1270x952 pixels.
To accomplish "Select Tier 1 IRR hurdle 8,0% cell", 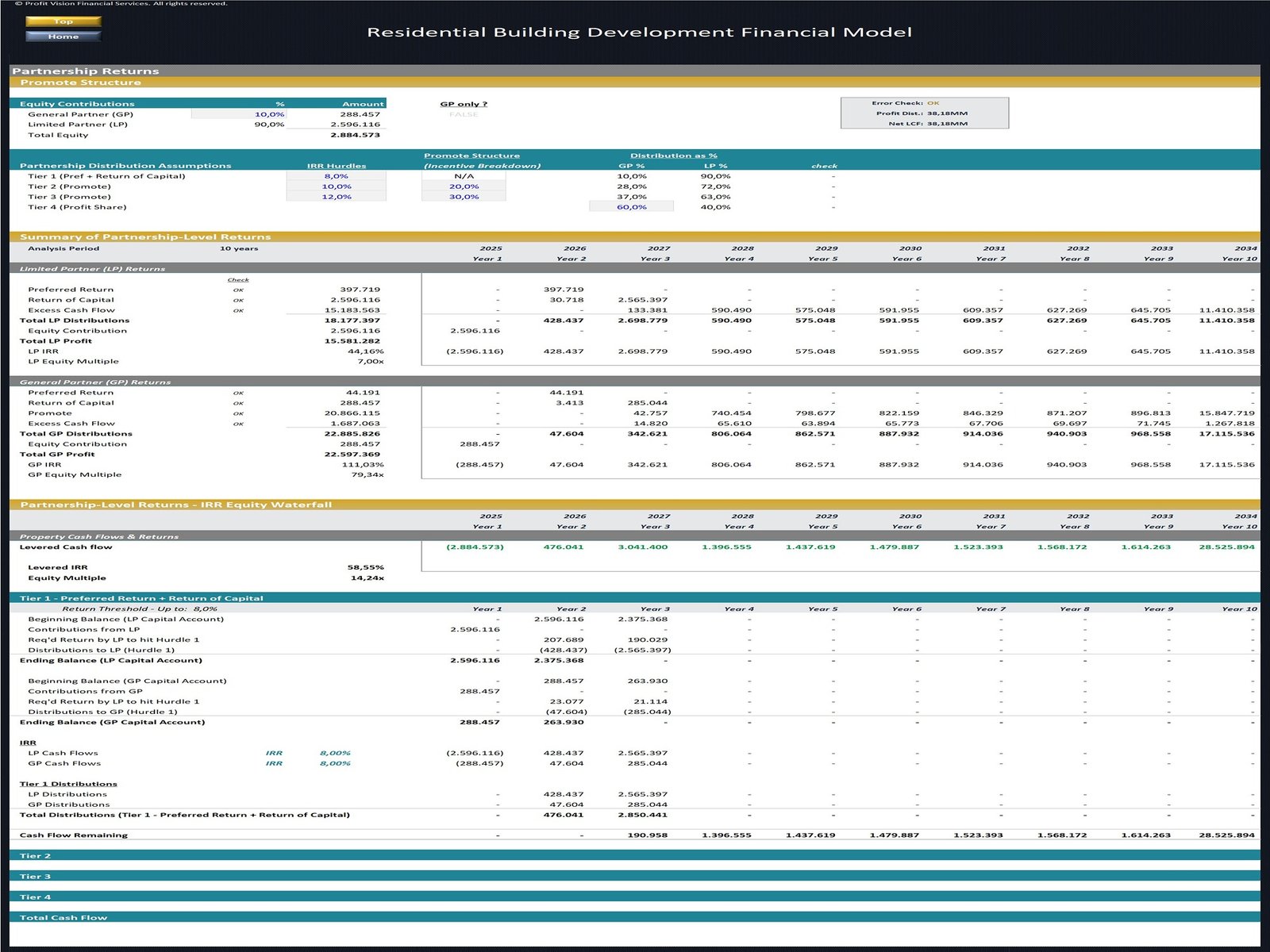I will [x=337, y=176].
